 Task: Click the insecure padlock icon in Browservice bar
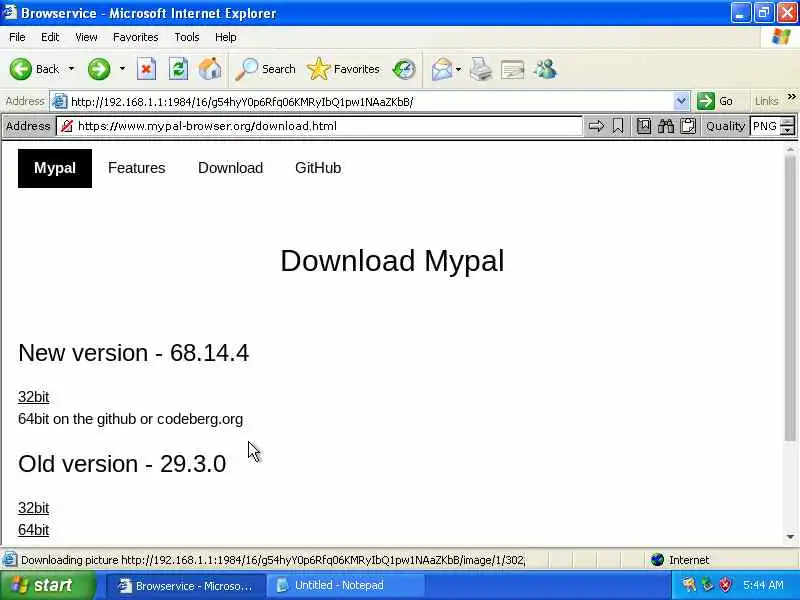click(66, 126)
